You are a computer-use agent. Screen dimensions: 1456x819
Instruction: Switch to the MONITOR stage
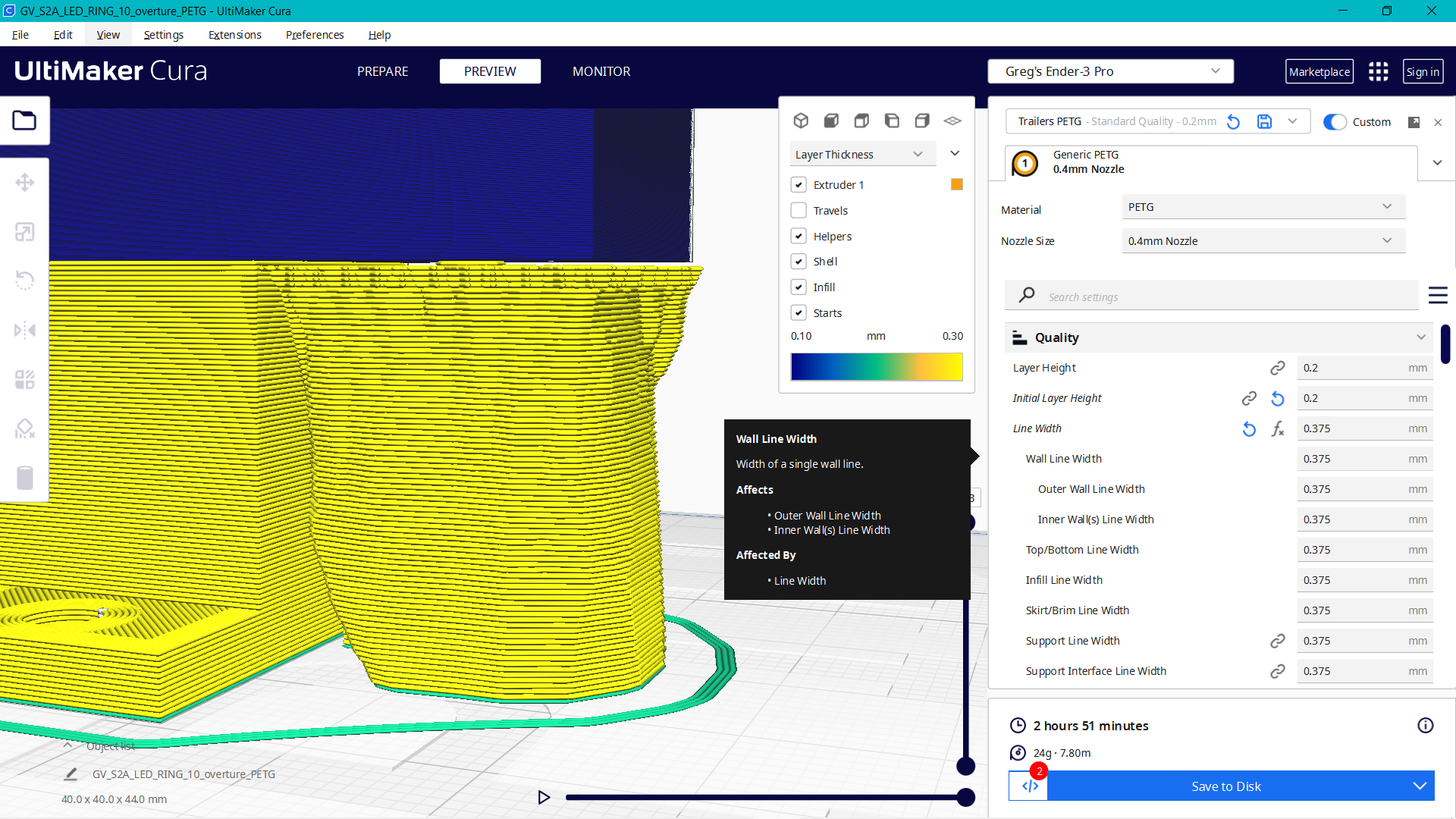pos(601,71)
